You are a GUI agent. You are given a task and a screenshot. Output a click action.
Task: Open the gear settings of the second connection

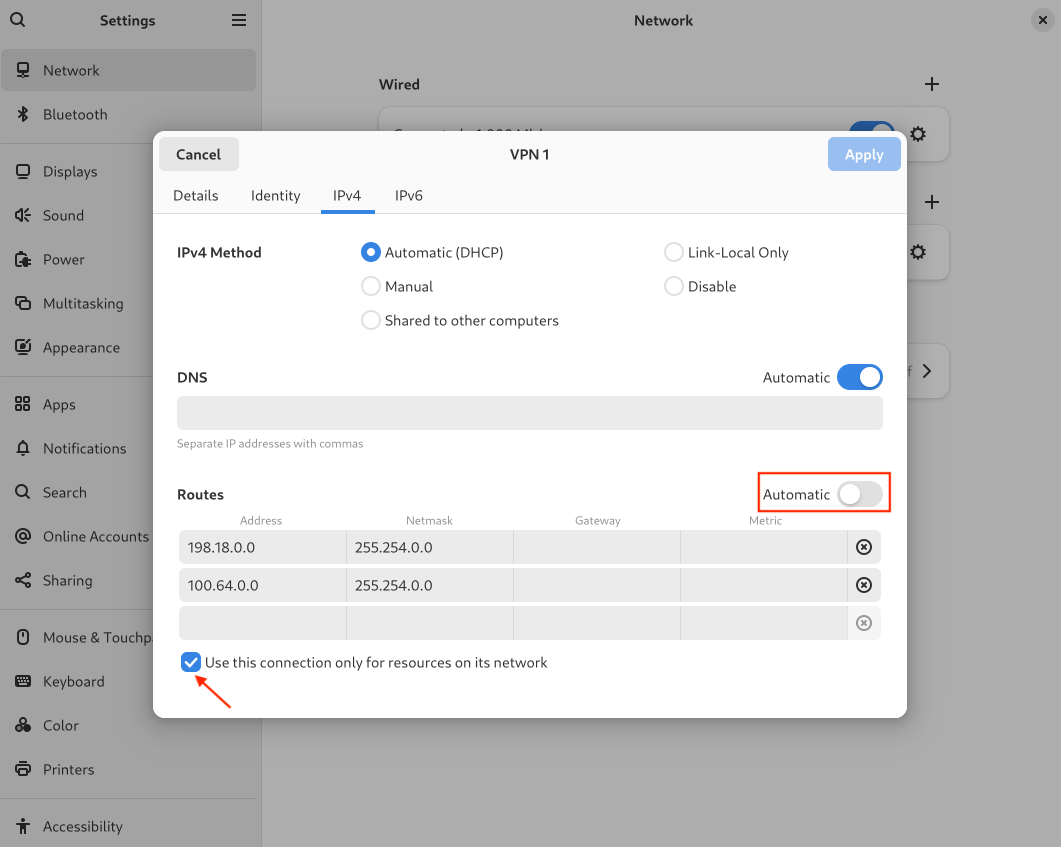918,252
